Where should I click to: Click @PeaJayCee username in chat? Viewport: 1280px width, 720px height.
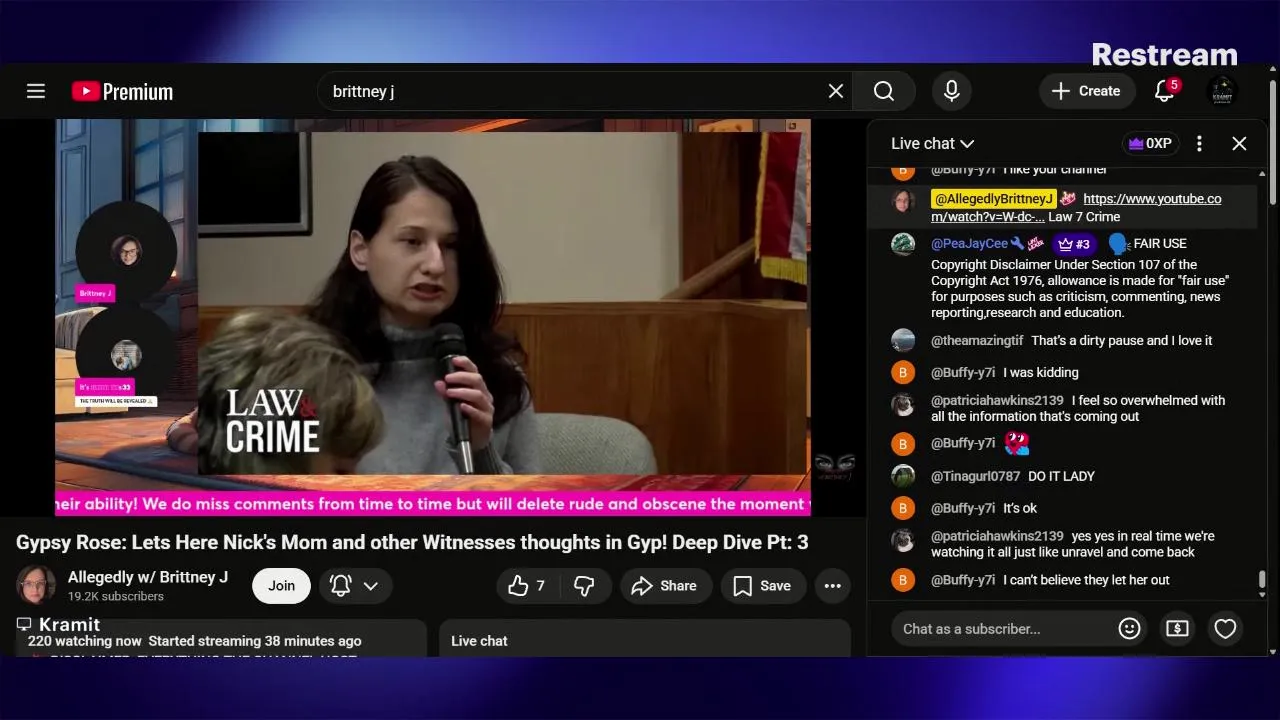(969, 243)
